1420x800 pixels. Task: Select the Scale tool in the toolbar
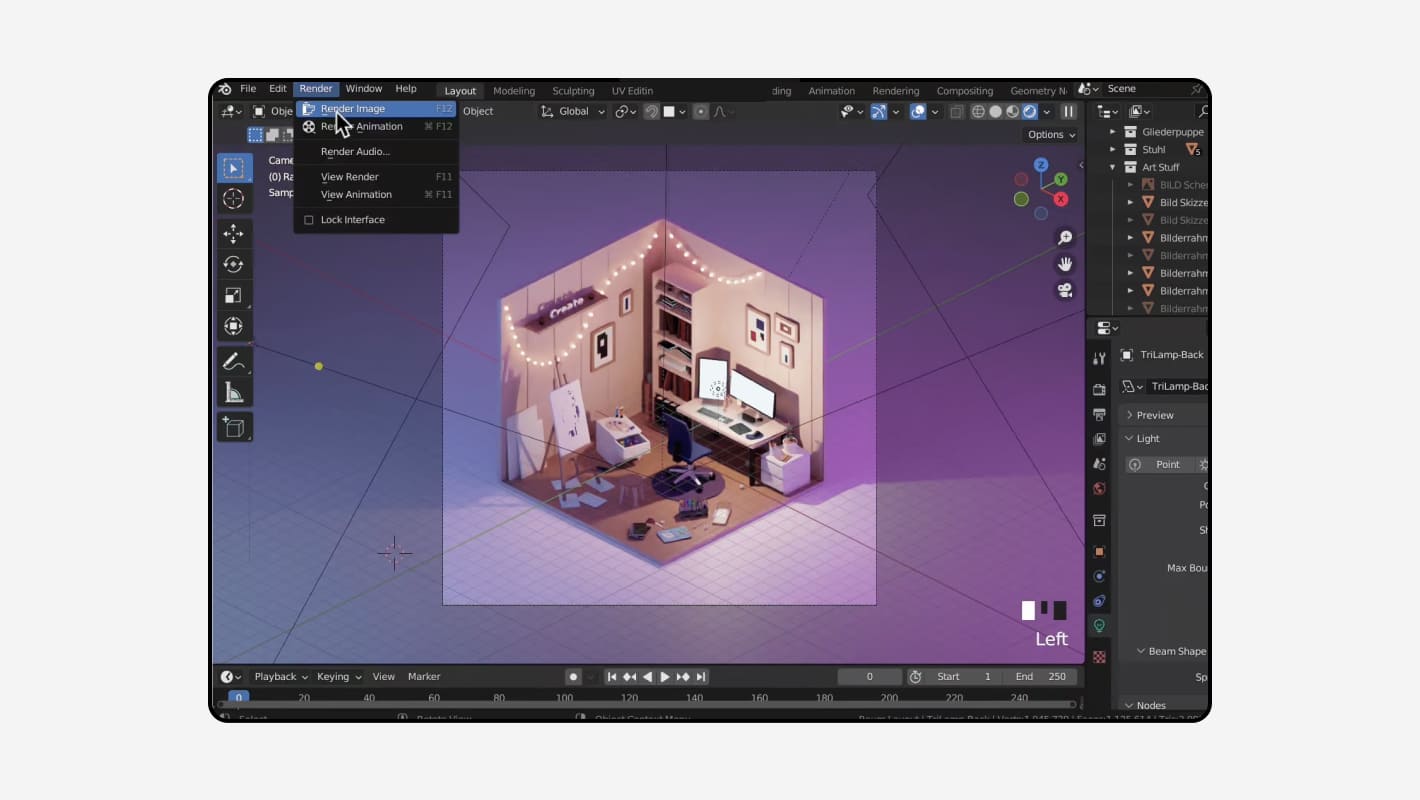pyautogui.click(x=233, y=295)
